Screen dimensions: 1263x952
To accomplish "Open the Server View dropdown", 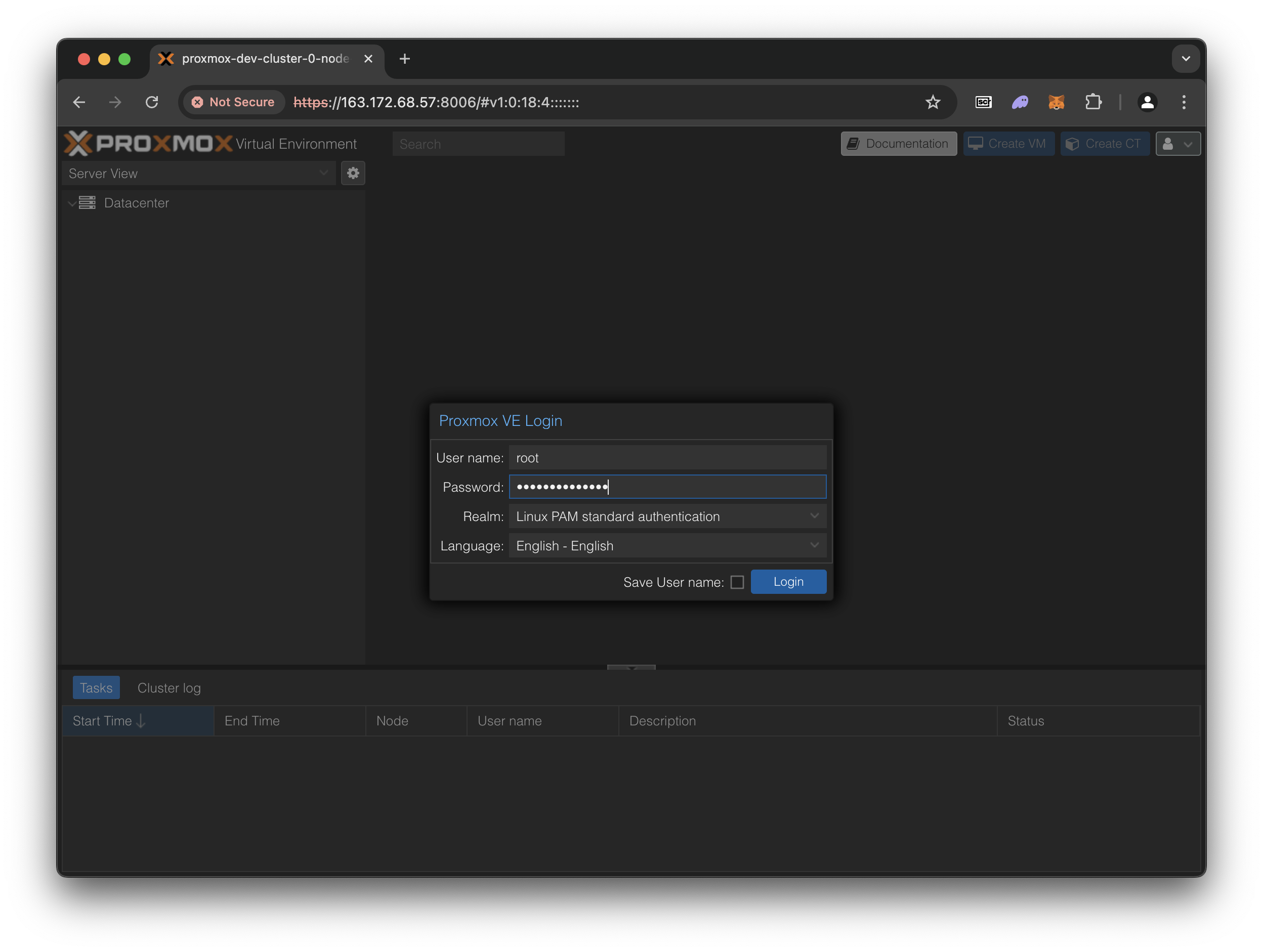I will tap(198, 173).
